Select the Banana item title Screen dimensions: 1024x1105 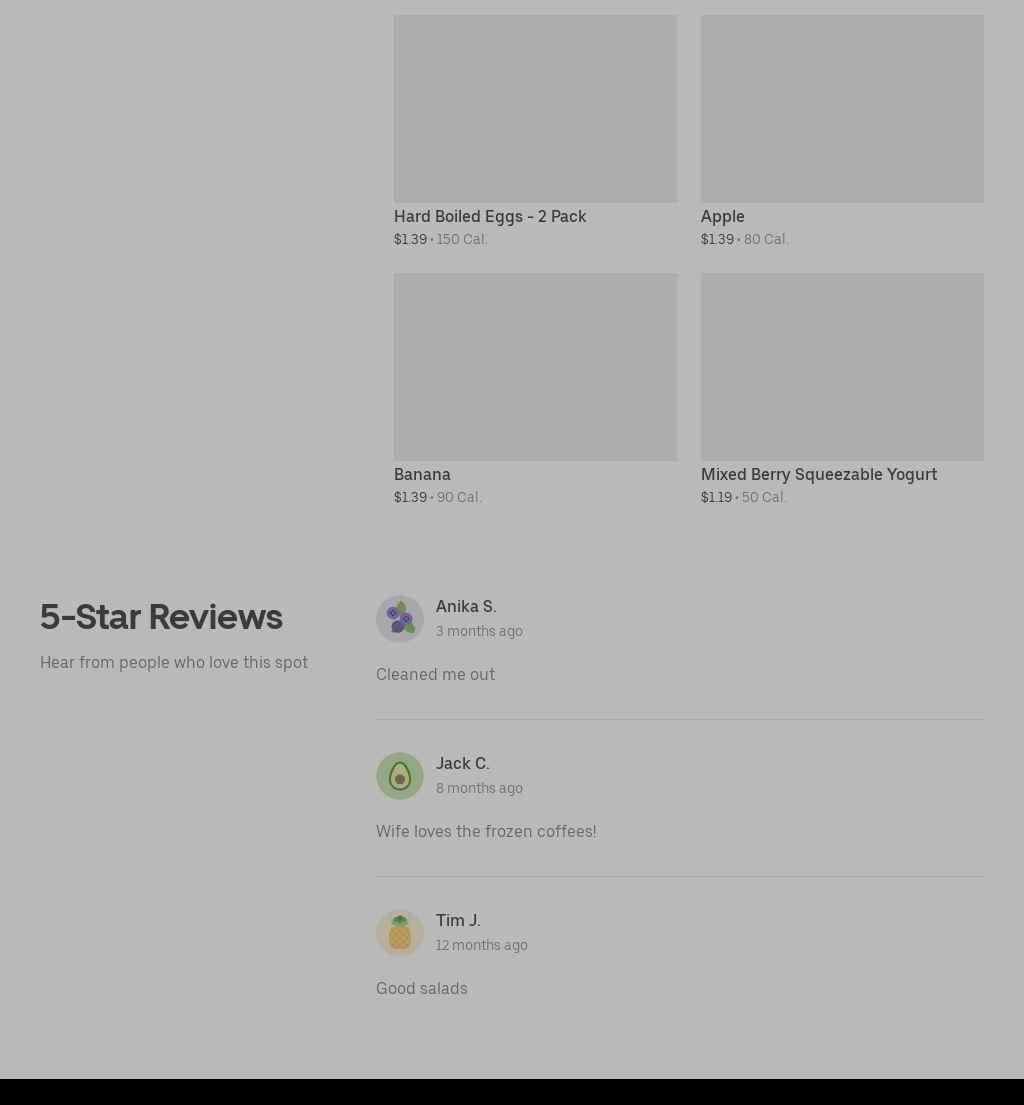pos(422,474)
